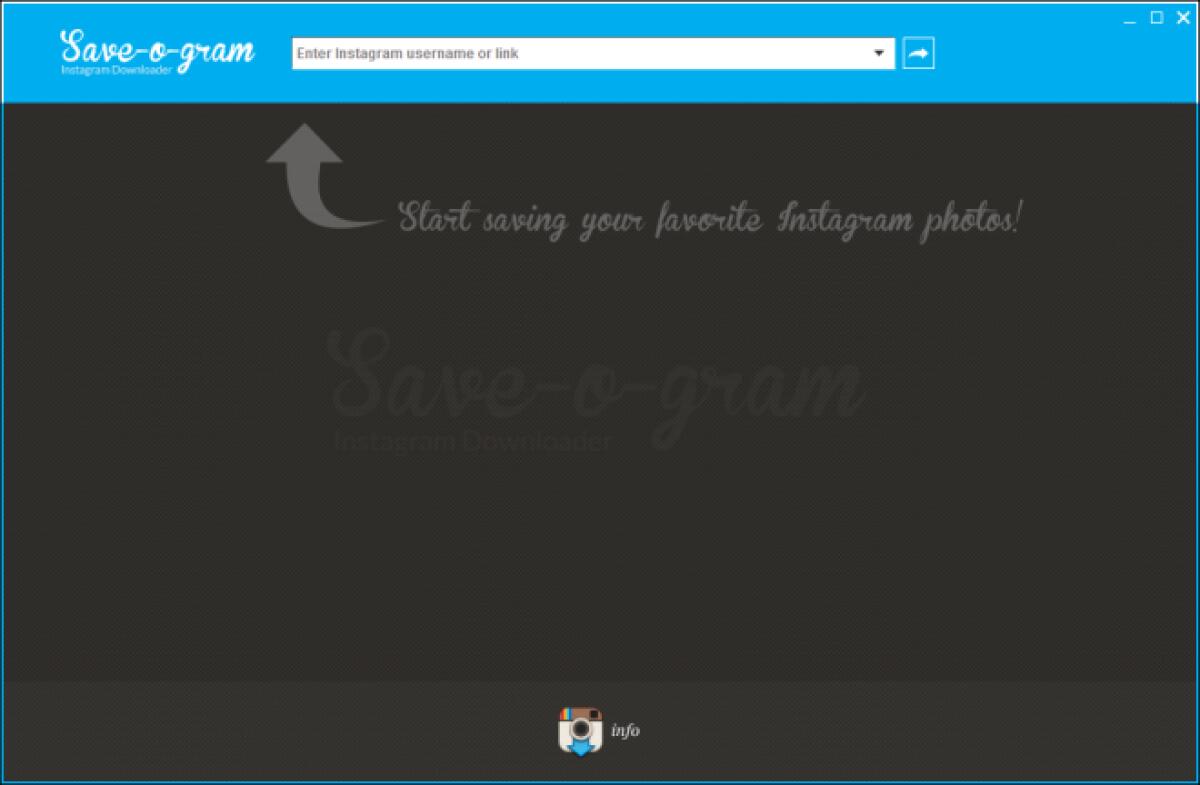
Task: Submit the entered Instagram username
Action: point(918,53)
